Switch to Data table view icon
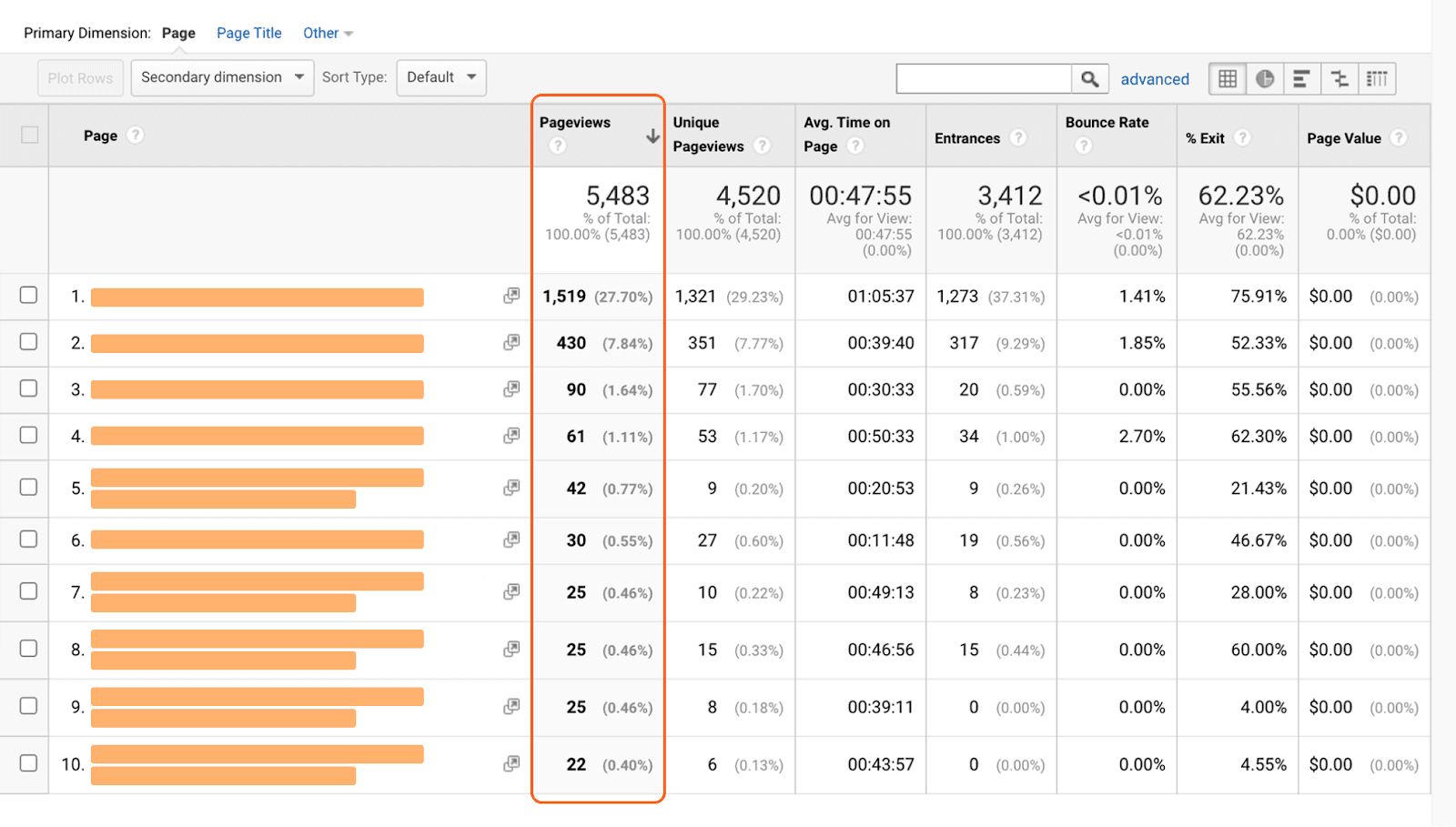 click(x=1228, y=79)
